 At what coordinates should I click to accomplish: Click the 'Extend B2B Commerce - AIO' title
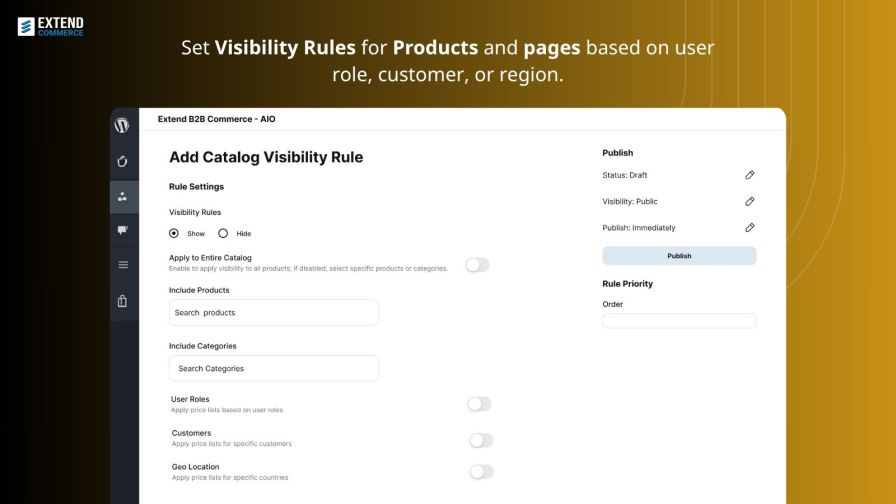(217, 119)
